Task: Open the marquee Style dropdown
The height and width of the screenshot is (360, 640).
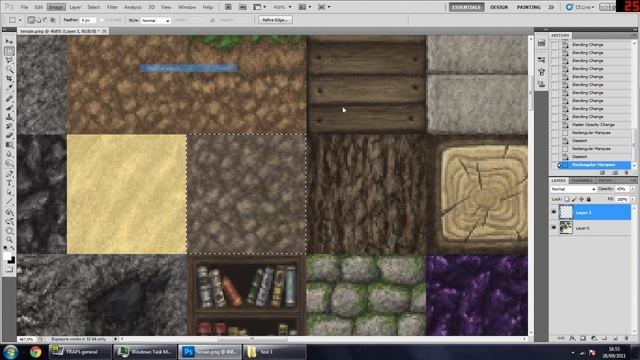Action: pyautogui.click(x=156, y=20)
